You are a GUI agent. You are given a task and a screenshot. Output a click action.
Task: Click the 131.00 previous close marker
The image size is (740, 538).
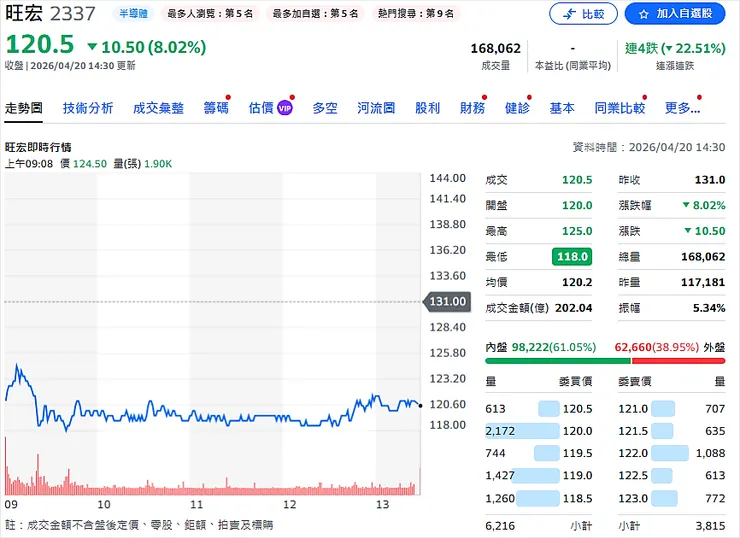(447, 301)
